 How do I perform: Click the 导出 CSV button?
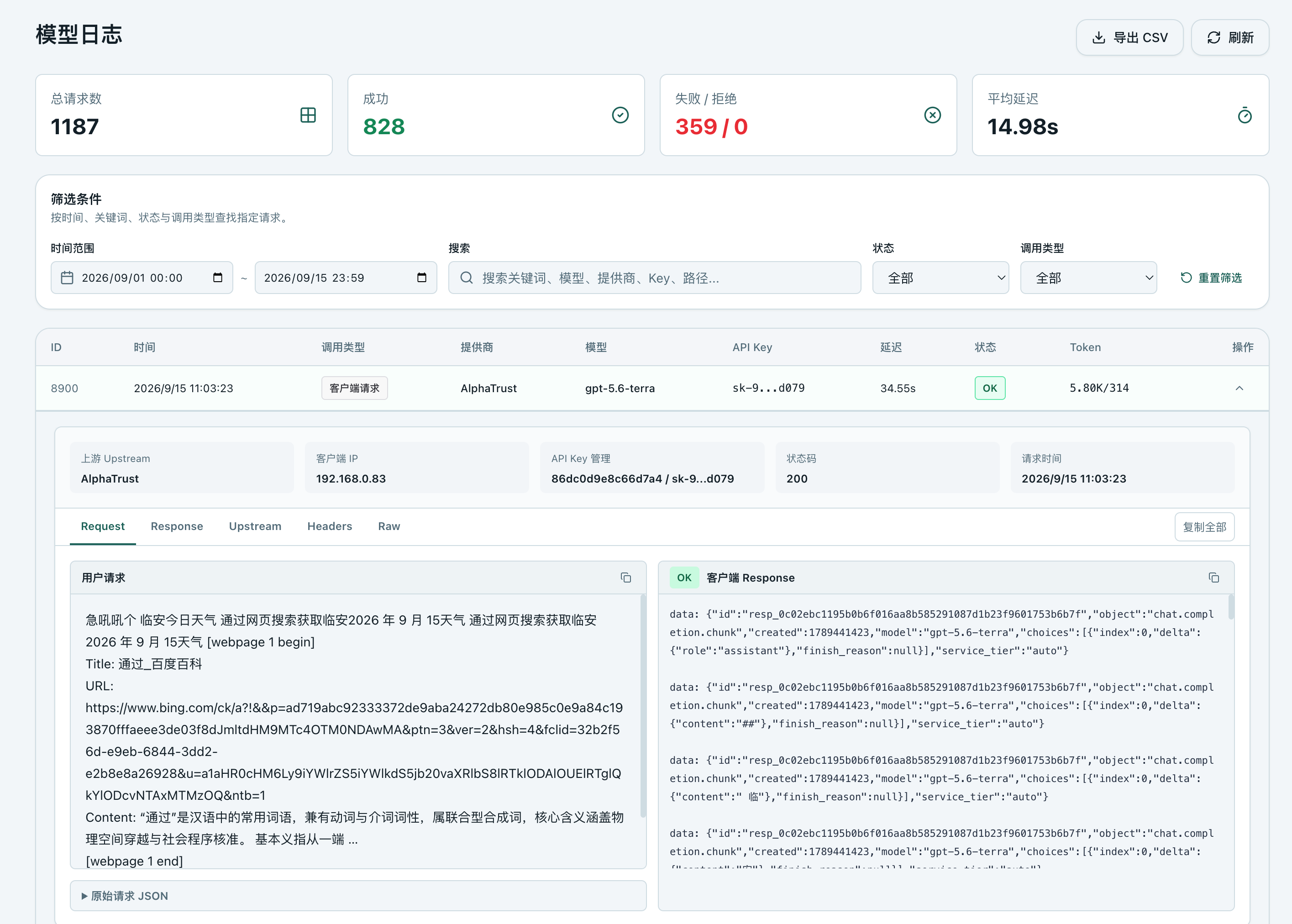tap(1129, 37)
